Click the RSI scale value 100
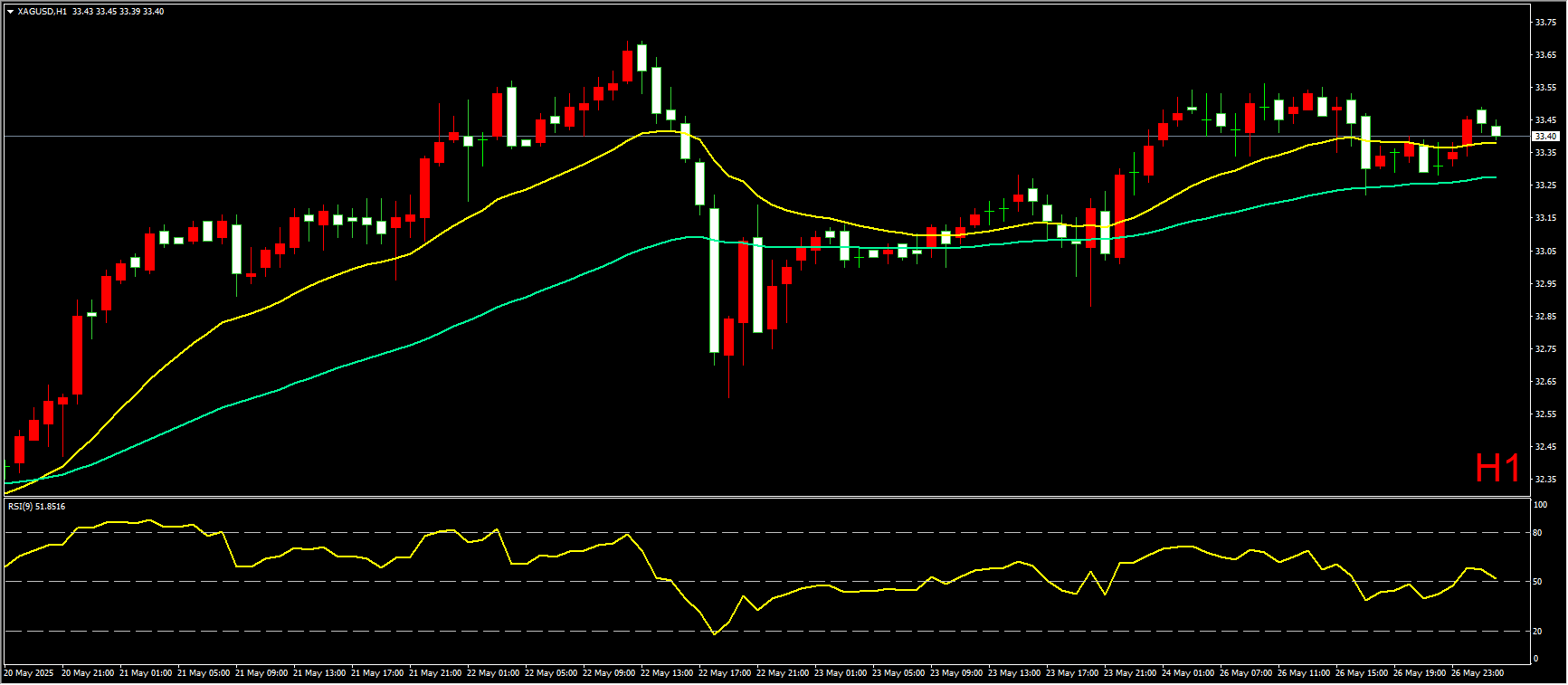The width and height of the screenshot is (1568, 685). [1541, 505]
